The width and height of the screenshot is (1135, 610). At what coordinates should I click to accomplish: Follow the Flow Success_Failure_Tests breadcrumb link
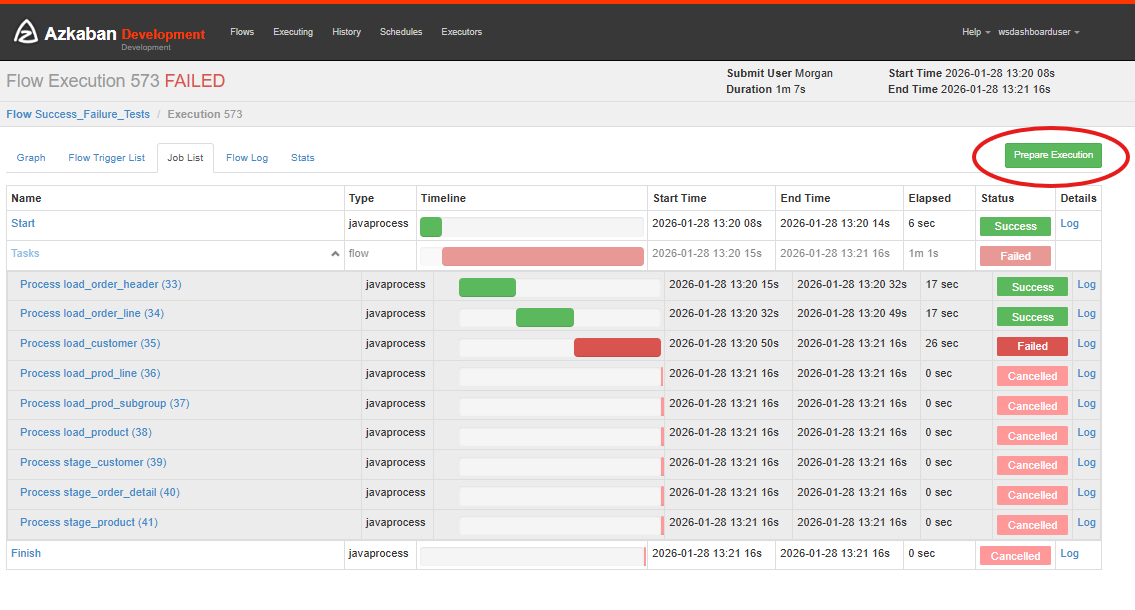78,114
